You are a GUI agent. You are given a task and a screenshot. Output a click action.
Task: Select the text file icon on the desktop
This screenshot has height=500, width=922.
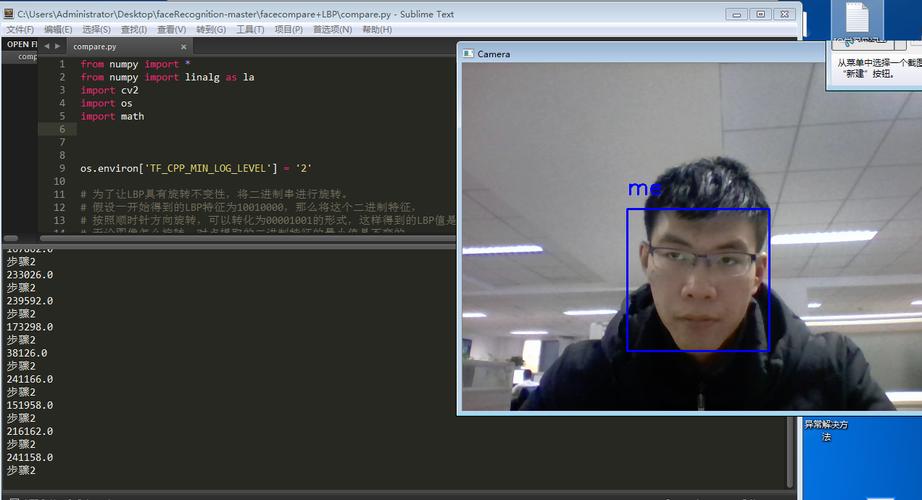pyautogui.click(x=857, y=18)
